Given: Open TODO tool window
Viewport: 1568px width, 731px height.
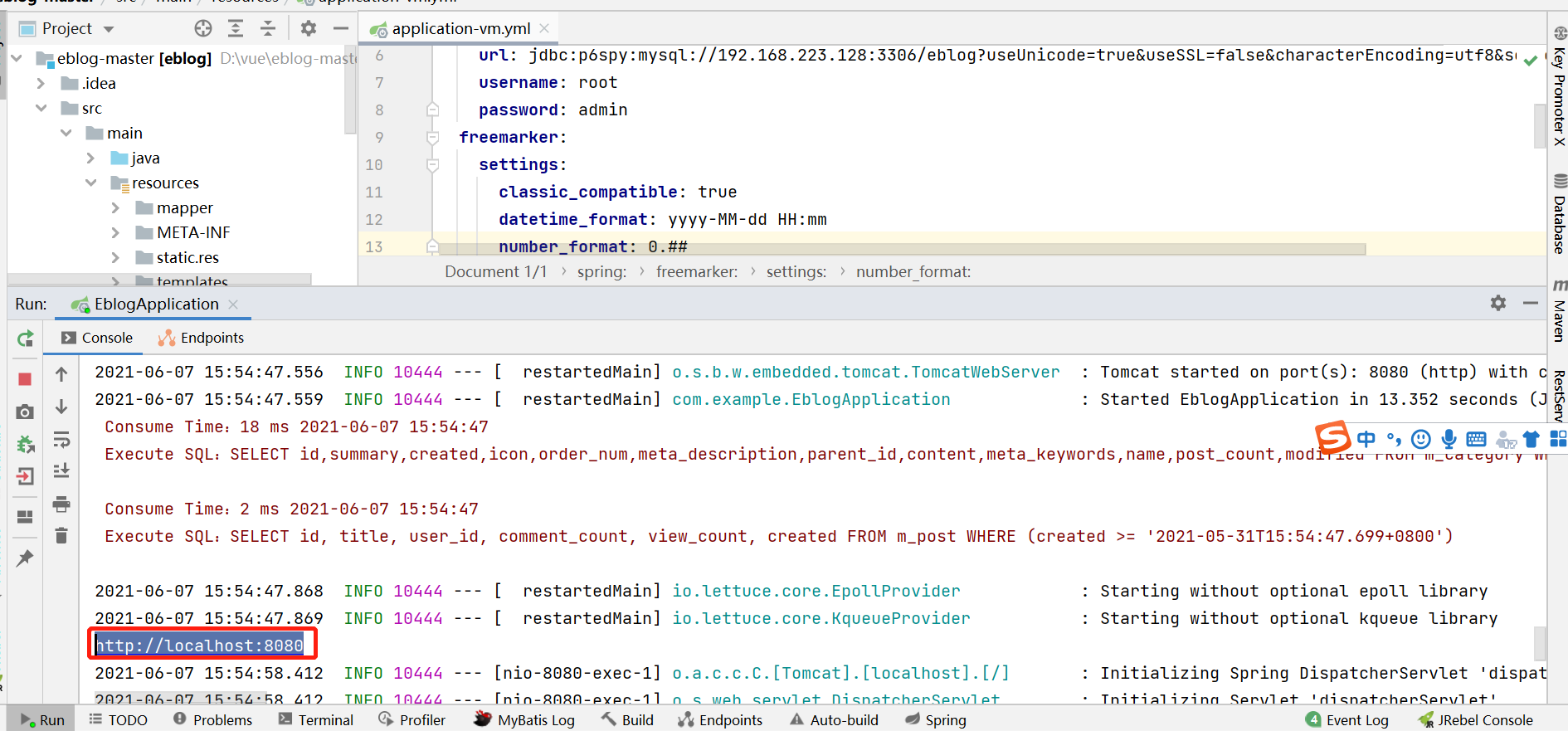Looking at the screenshot, I should click(119, 719).
